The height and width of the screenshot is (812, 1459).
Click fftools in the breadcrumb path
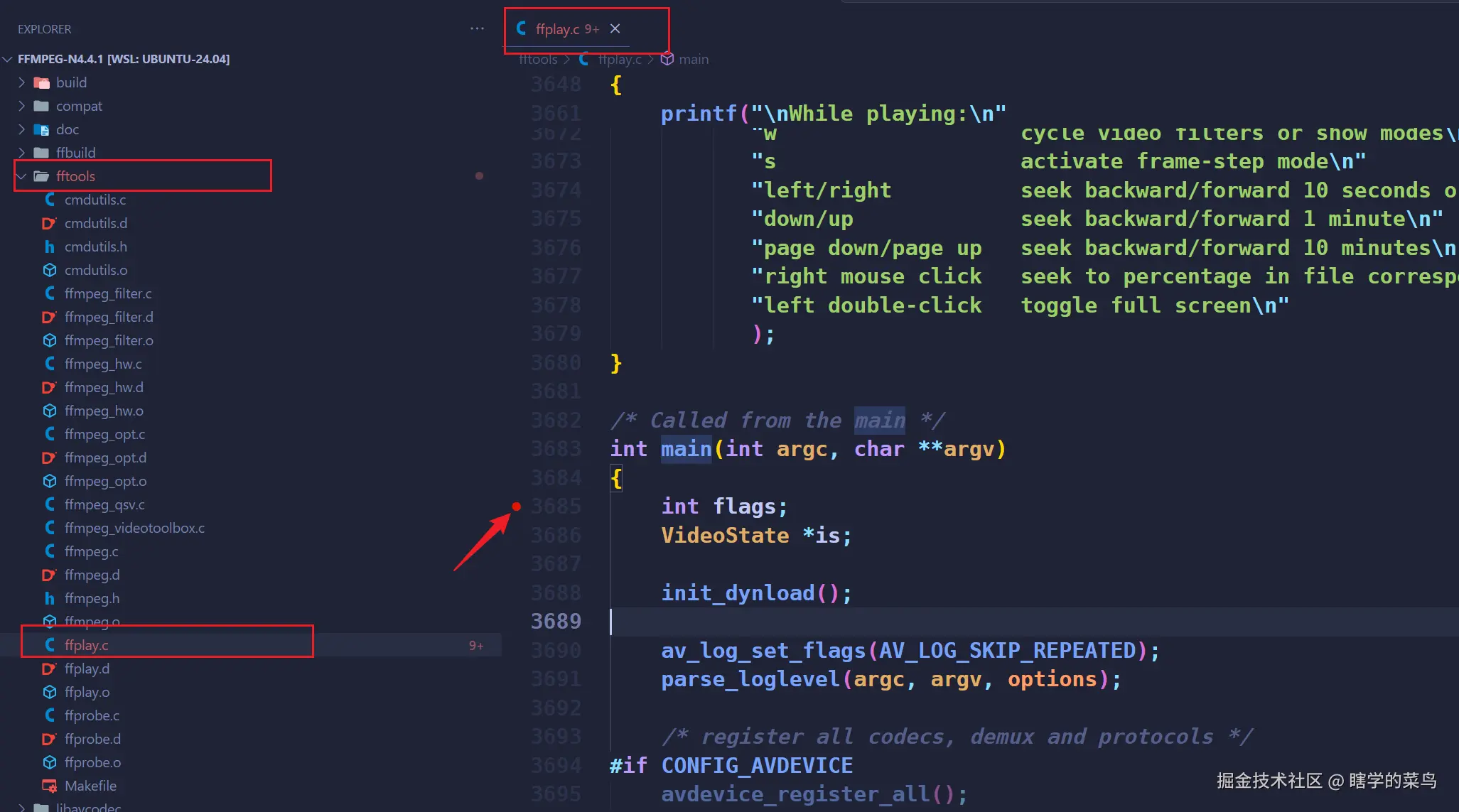[x=538, y=59]
